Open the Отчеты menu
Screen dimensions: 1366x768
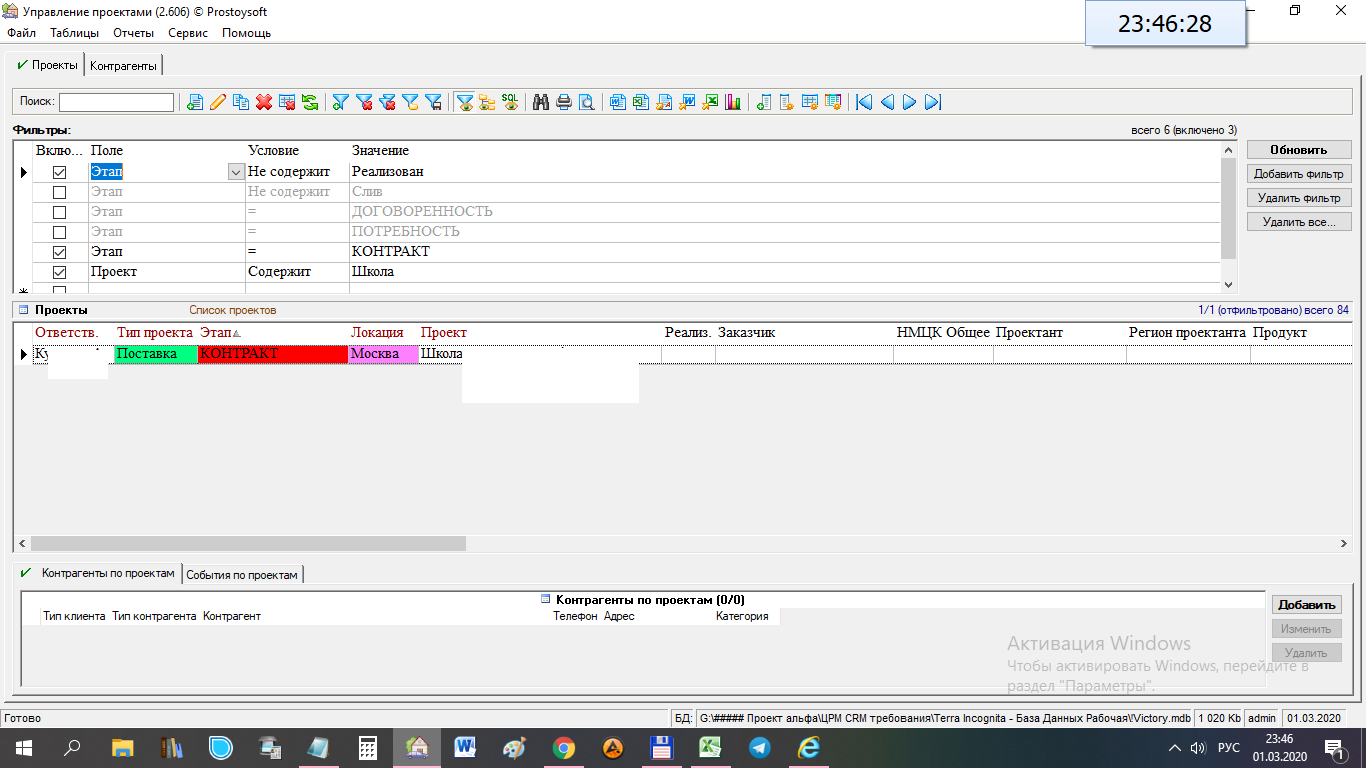pos(133,33)
